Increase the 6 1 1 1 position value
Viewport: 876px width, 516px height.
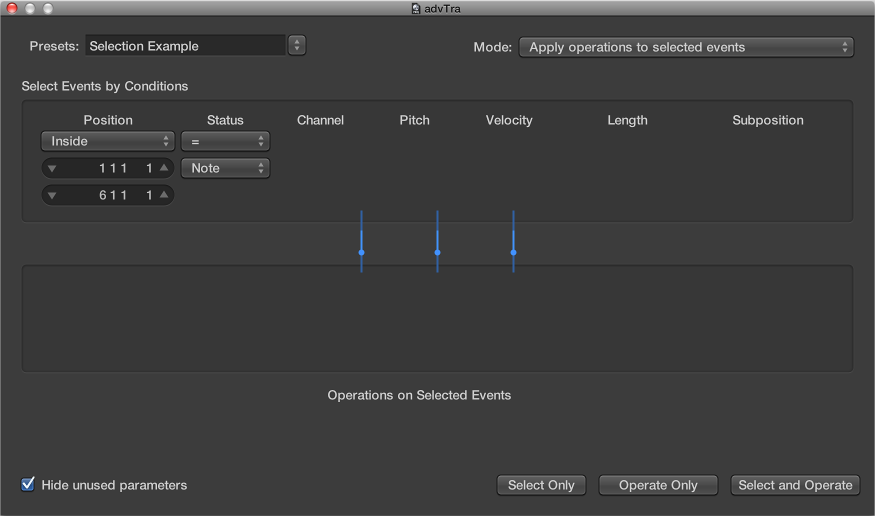coord(164,195)
